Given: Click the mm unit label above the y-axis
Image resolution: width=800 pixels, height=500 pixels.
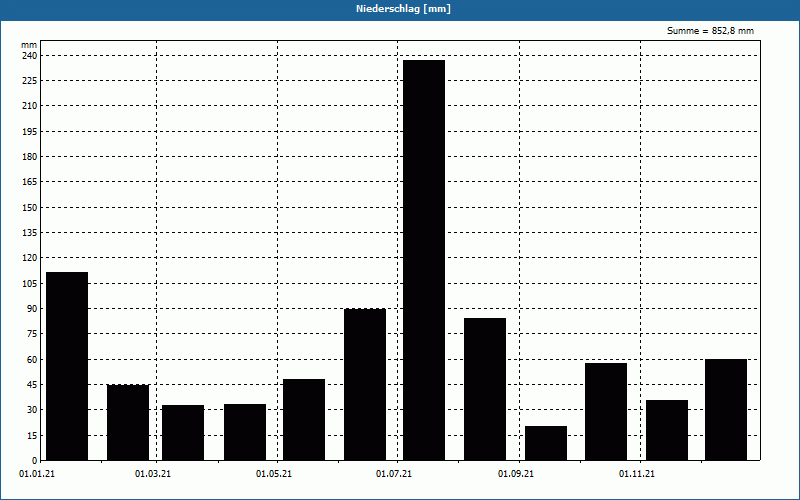Looking at the screenshot, I should (x=29, y=45).
